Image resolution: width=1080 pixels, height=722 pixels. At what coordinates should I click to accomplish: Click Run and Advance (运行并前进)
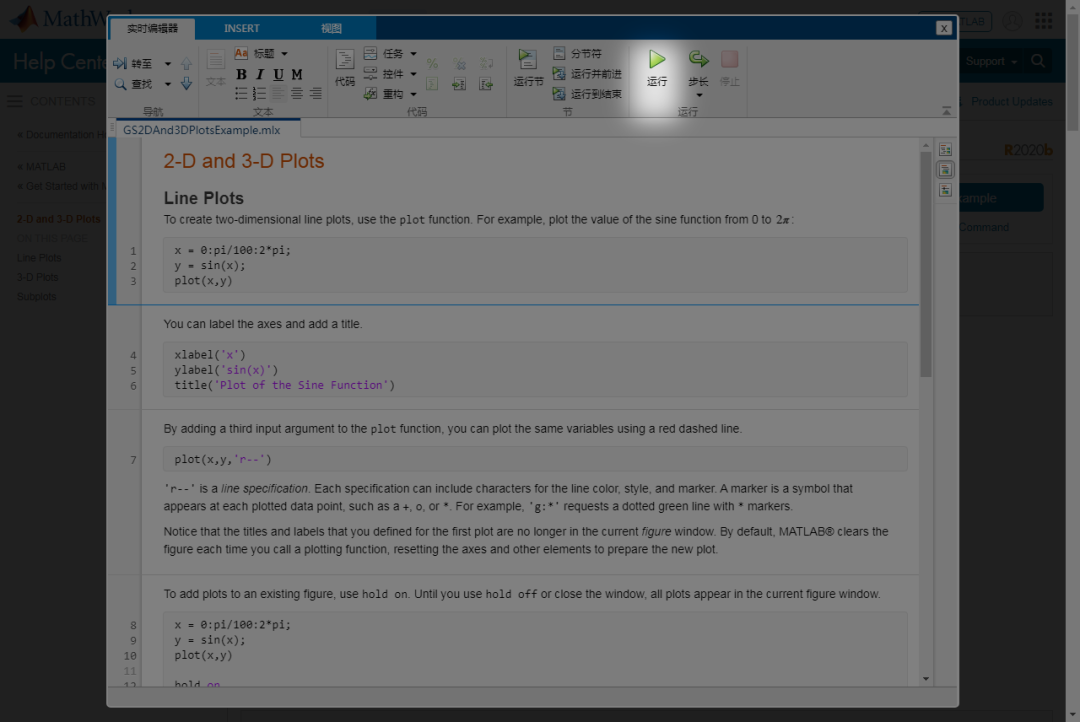588,73
